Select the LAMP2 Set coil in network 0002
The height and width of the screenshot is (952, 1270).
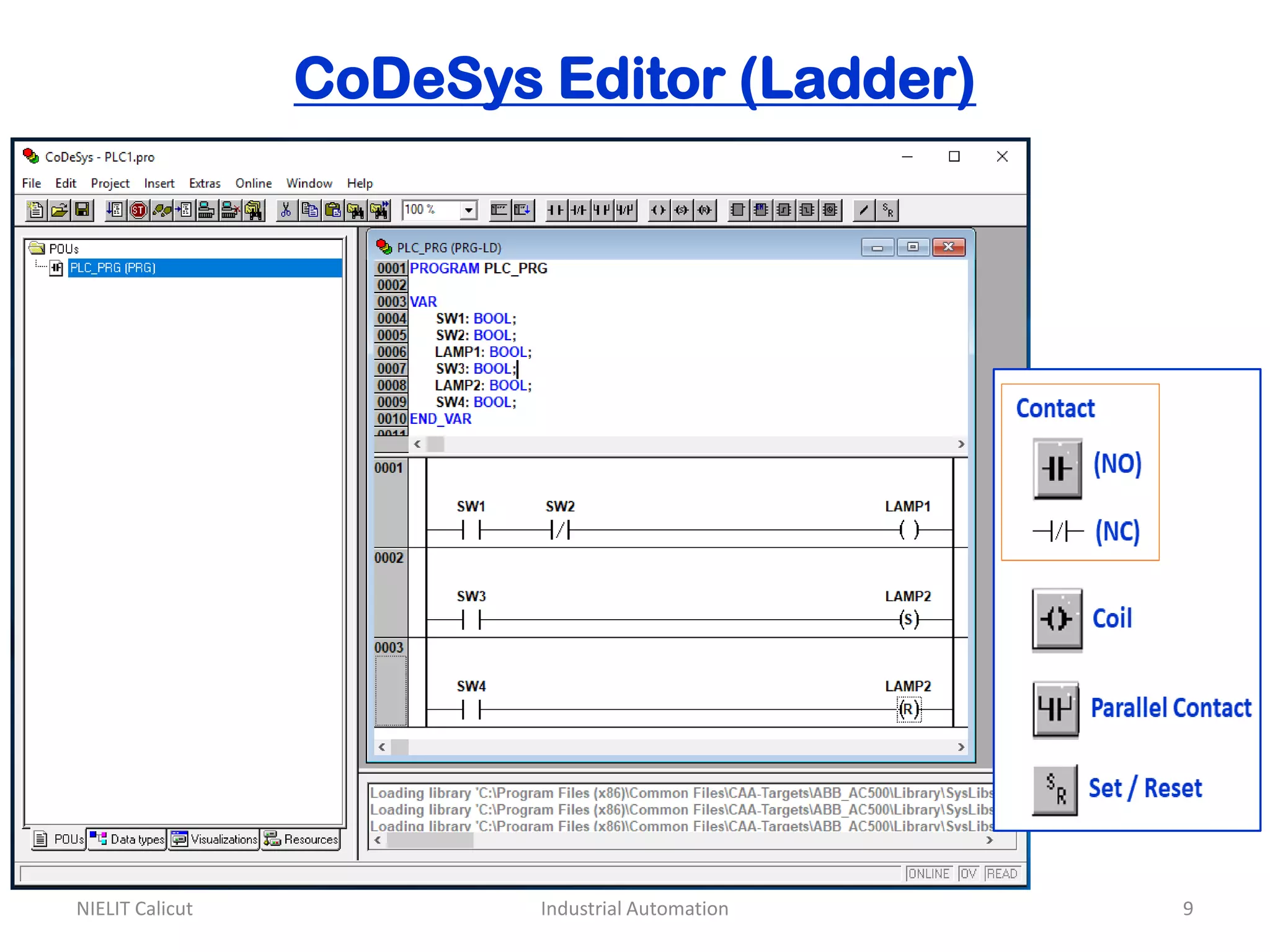909,619
